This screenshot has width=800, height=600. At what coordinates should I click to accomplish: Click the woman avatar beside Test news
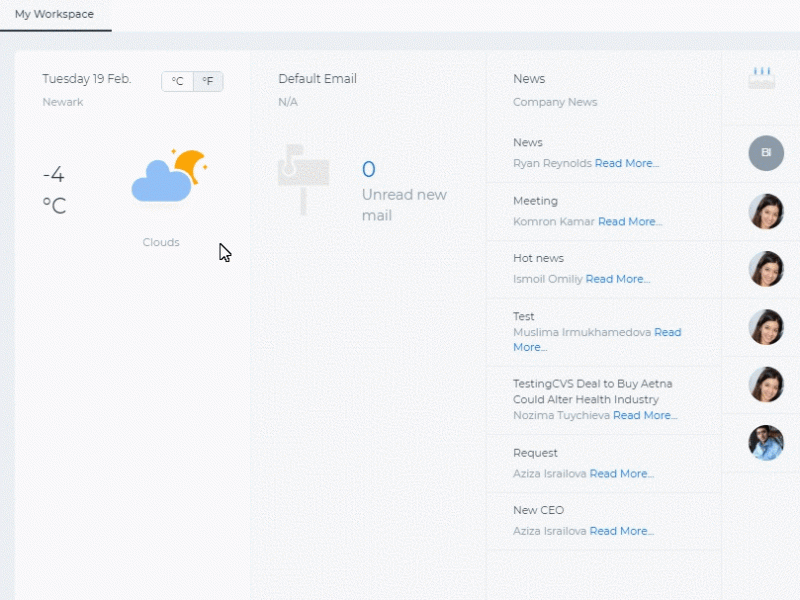(766, 327)
